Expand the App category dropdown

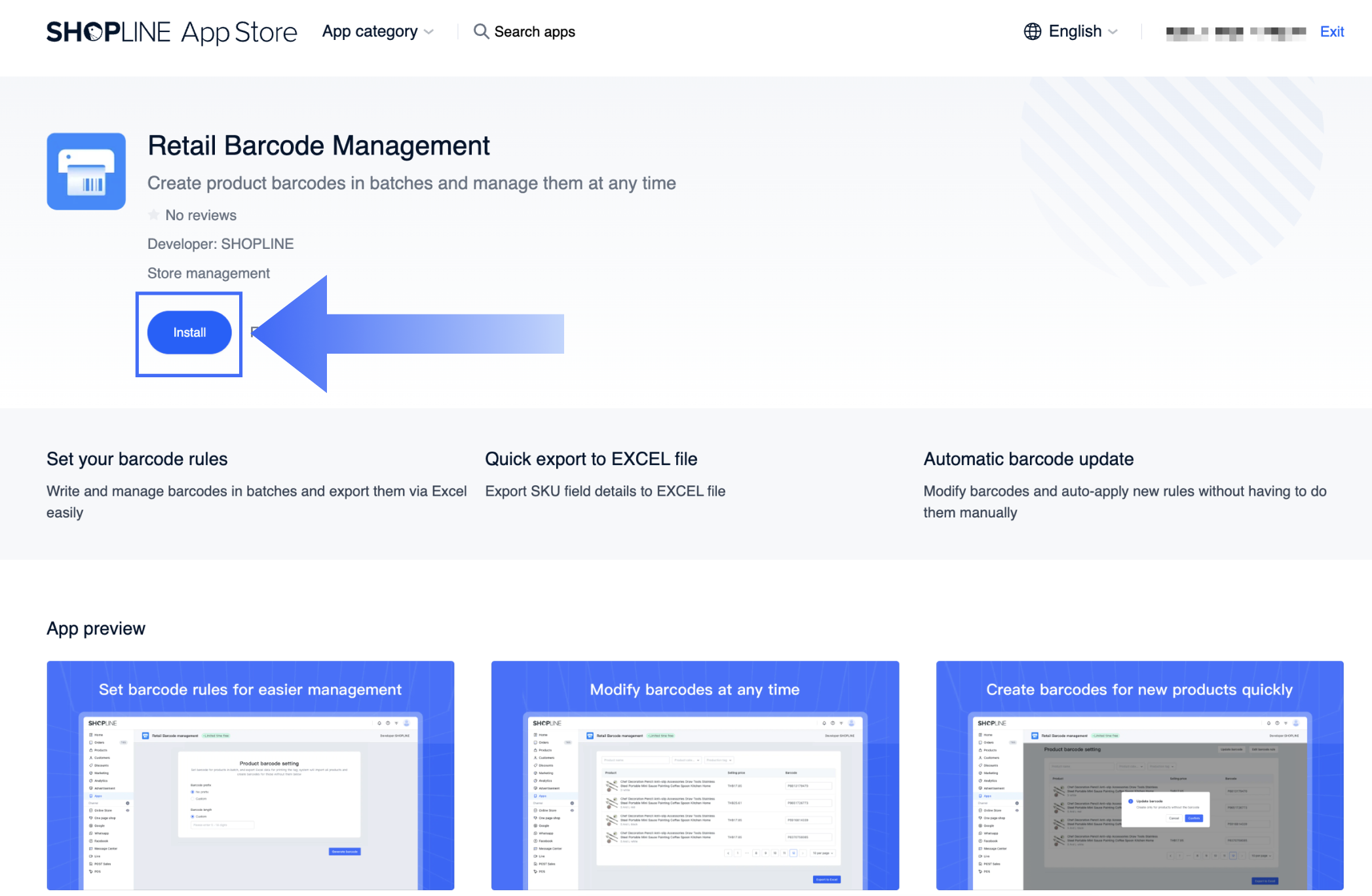click(370, 31)
